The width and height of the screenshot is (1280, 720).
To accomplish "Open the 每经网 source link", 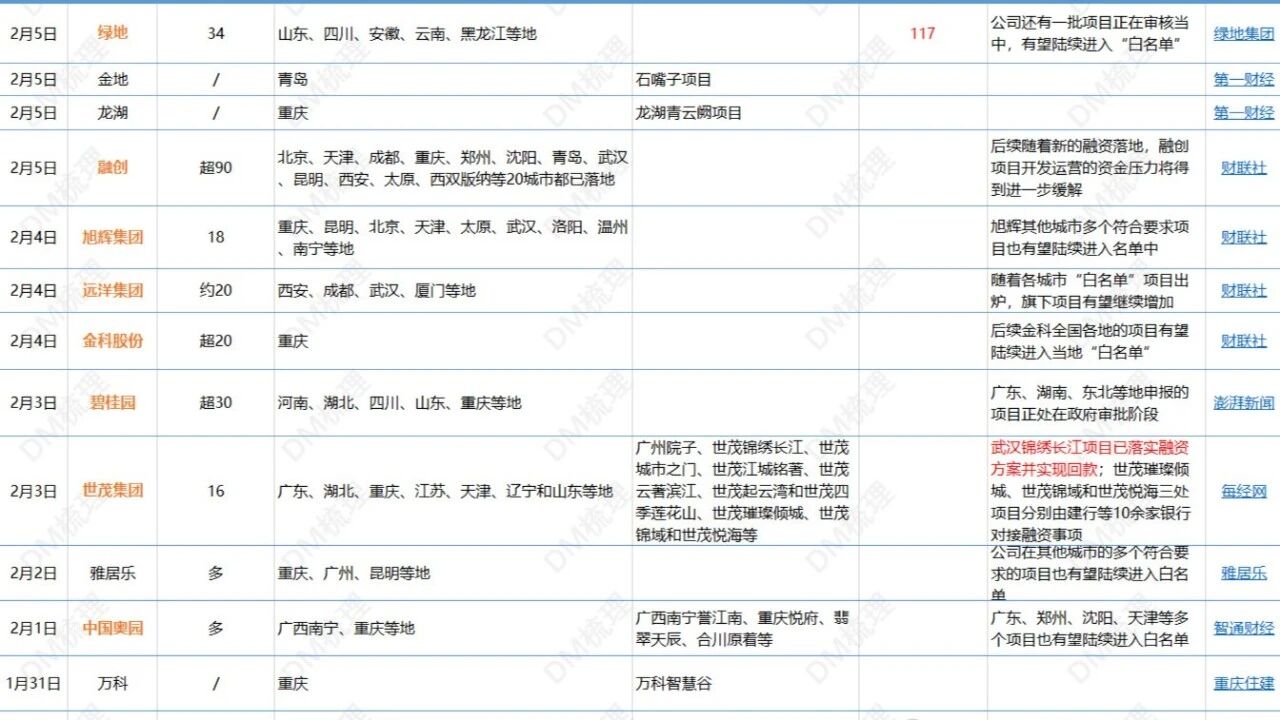I will click(1244, 490).
